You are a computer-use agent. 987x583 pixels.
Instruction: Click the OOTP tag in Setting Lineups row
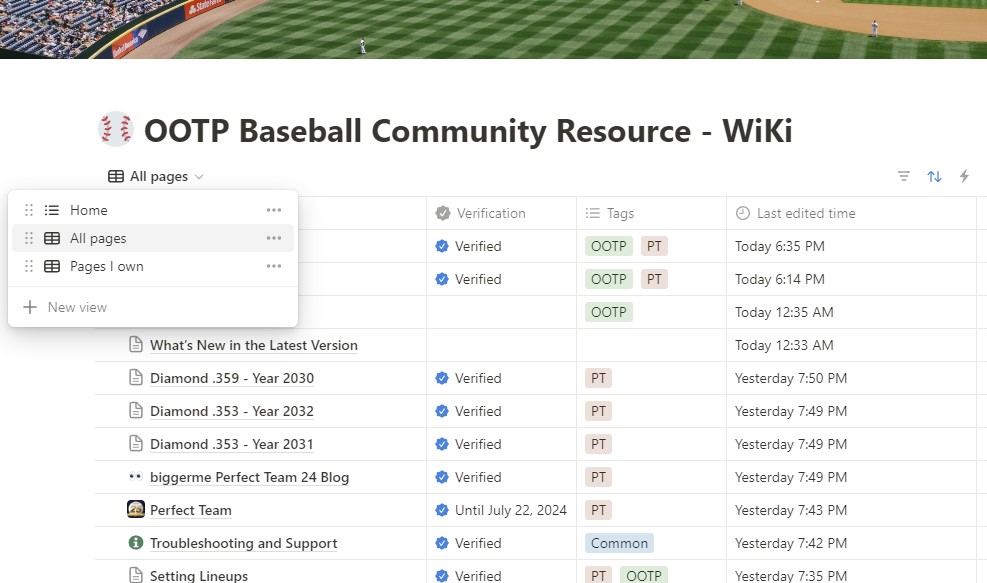click(x=644, y=575)
